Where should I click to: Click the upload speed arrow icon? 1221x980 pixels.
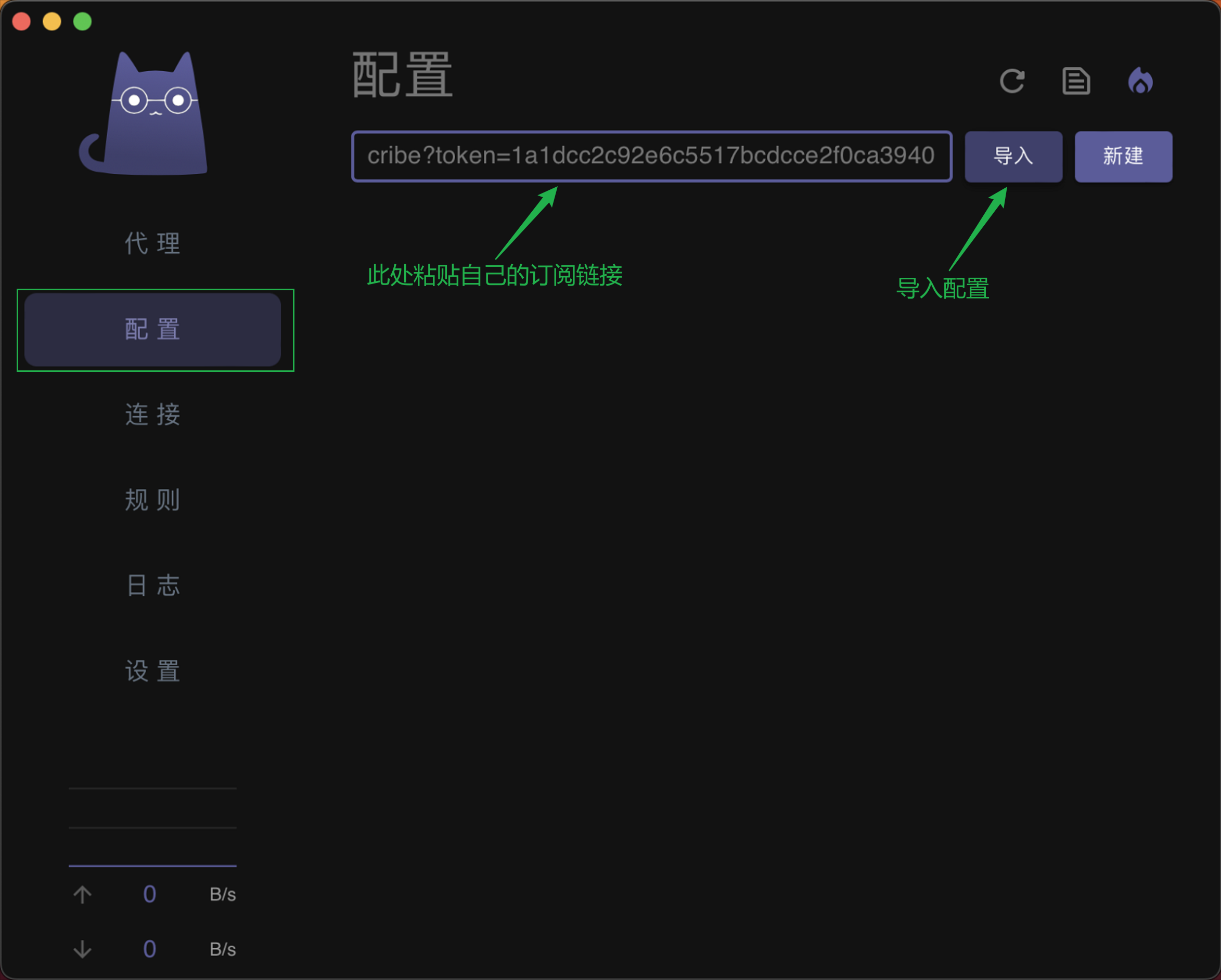tap(83, 895)
